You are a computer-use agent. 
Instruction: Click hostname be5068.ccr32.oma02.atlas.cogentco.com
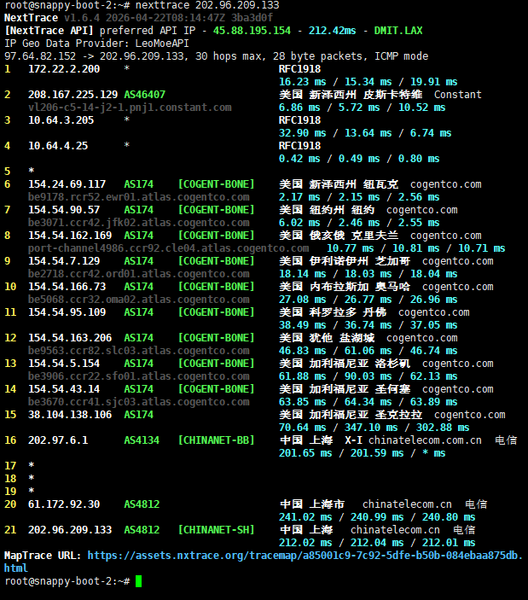[139, 300]
